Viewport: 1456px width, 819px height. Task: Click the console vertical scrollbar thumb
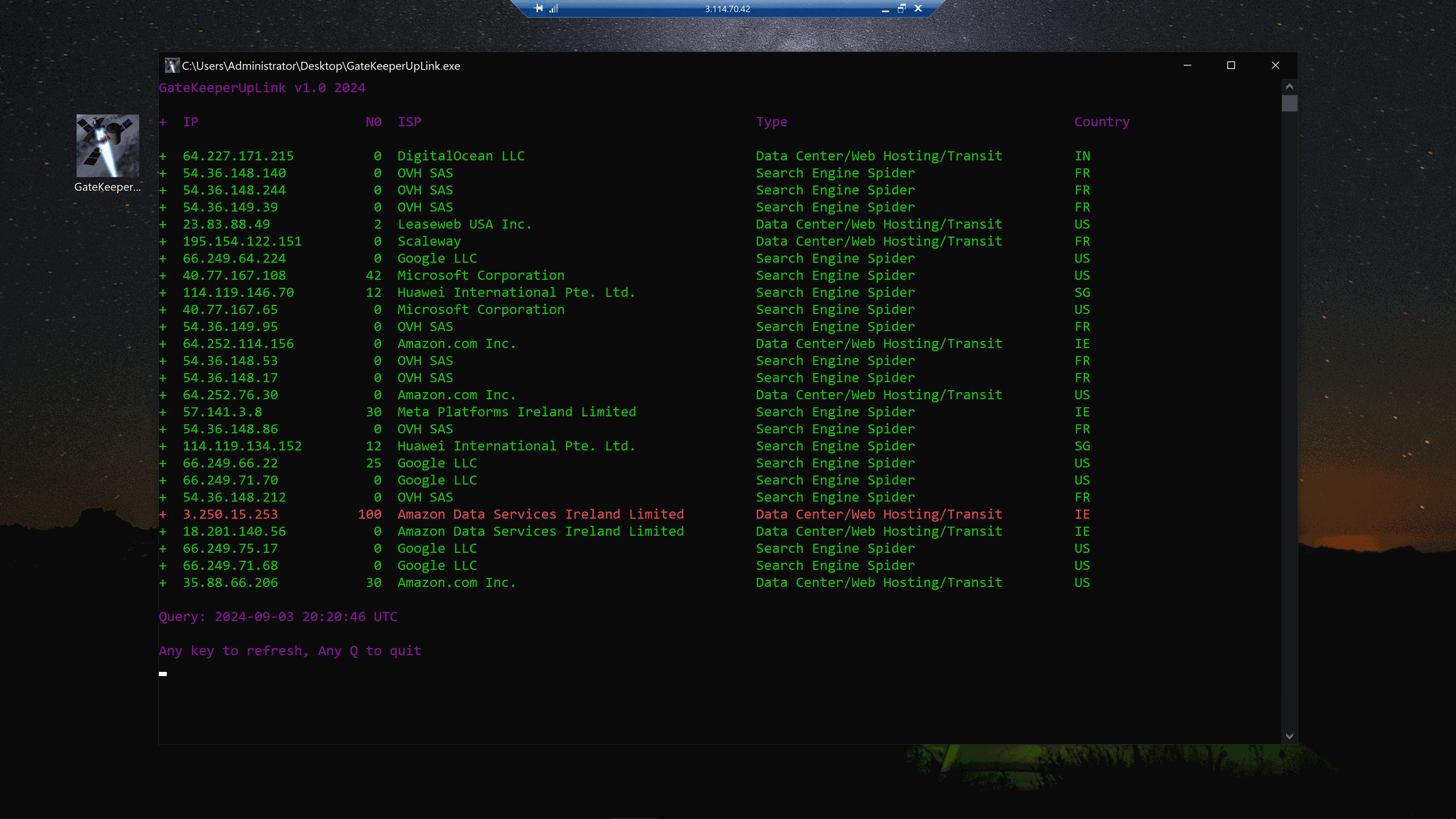1289,104
